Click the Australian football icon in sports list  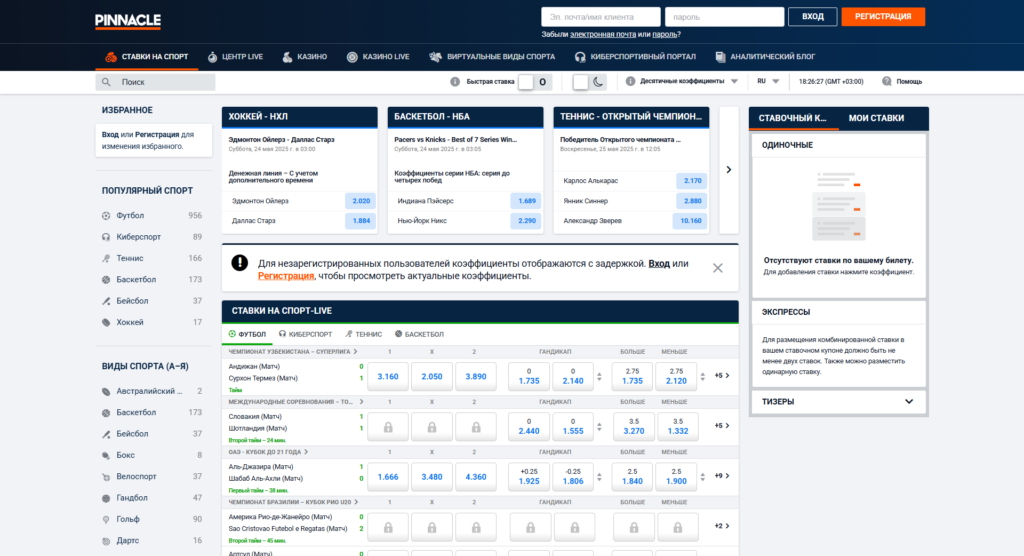[x=106, y=391]
